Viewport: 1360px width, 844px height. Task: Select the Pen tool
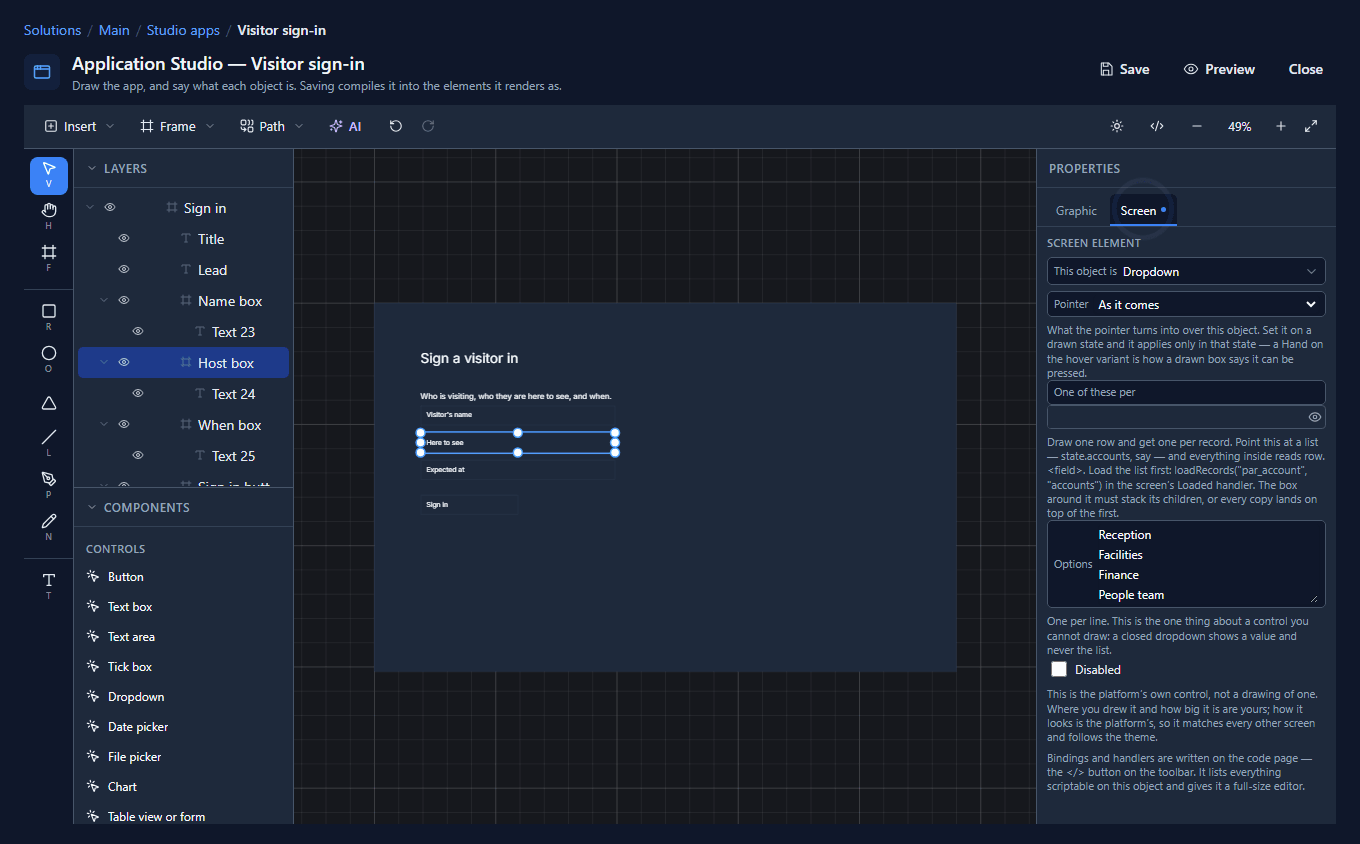click(49, 484)
